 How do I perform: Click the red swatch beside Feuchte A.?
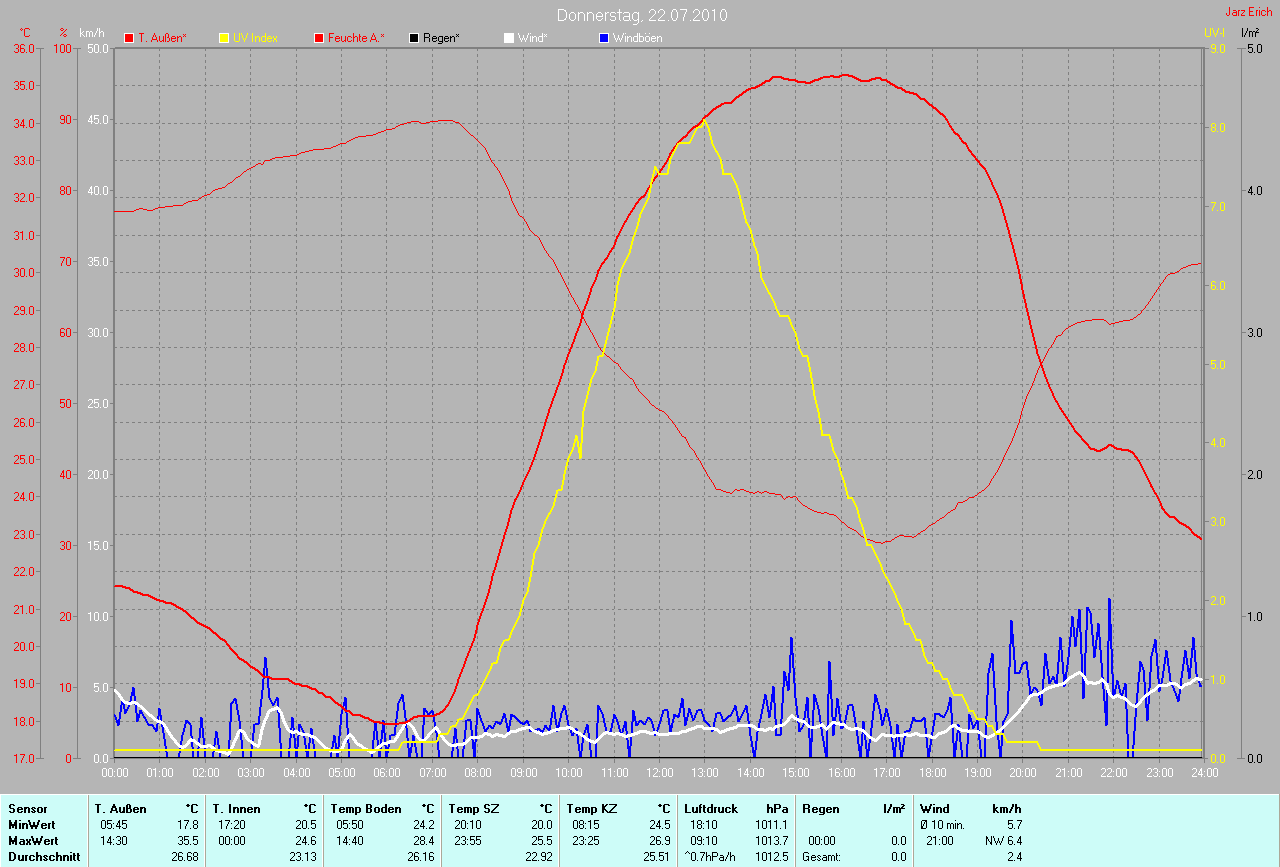click(x=320, y=38)
